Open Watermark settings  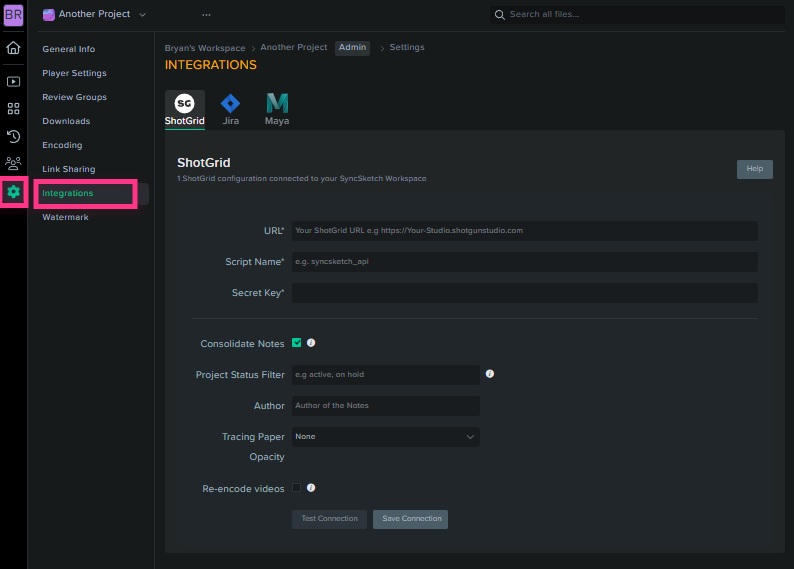coord(65,217)
